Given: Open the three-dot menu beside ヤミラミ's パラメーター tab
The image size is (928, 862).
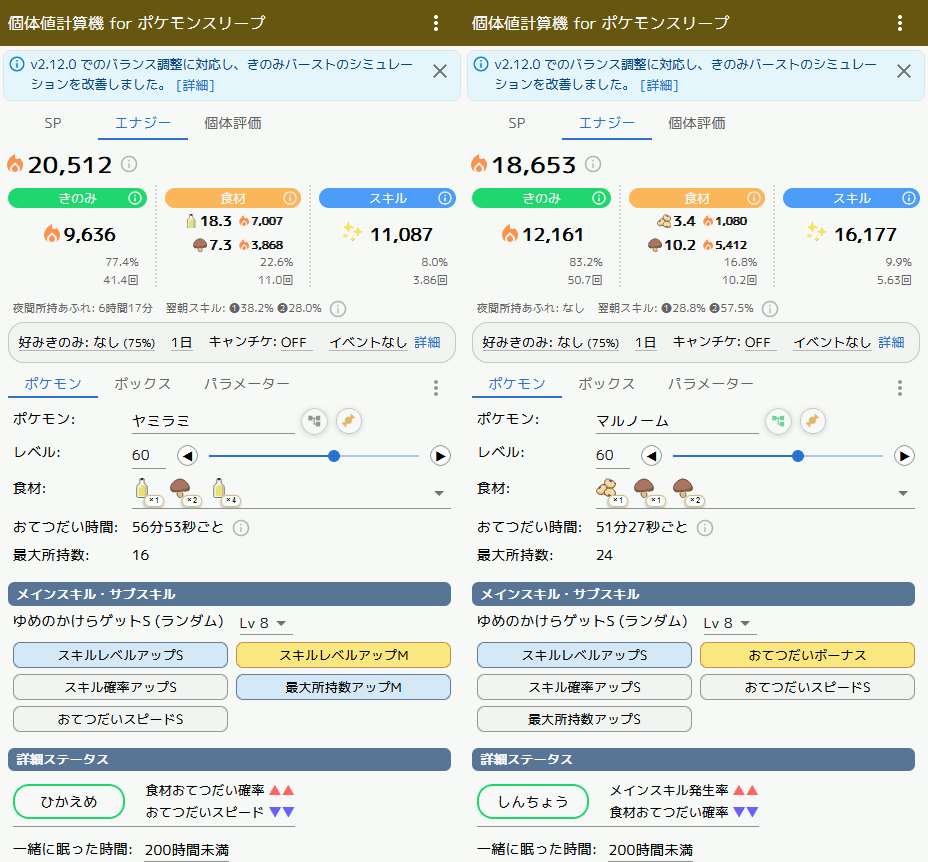Looking at the screenshot, I should click(435, 388).
